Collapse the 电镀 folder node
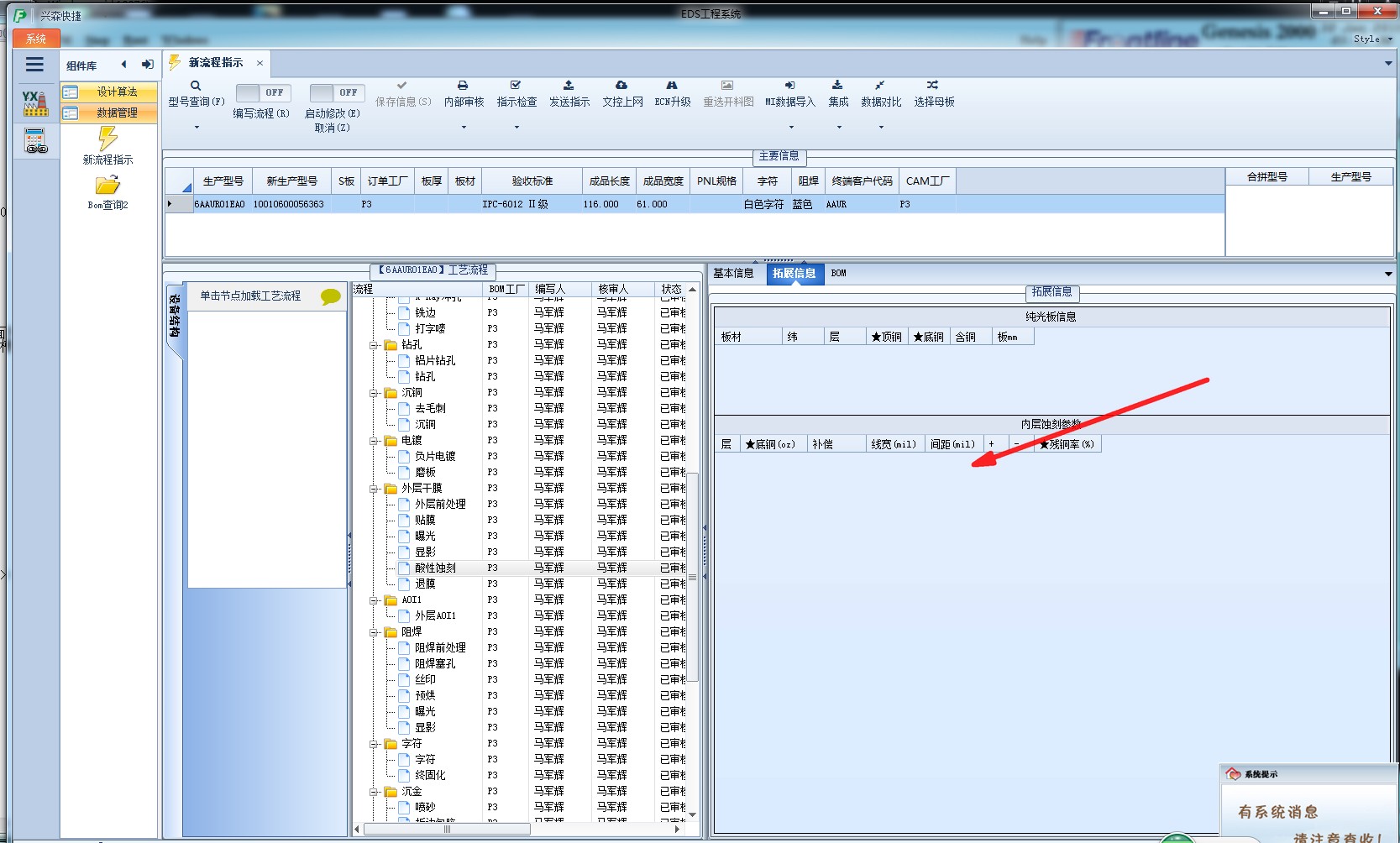Screen dimensions: 1400x843 [x=374, y=441]
